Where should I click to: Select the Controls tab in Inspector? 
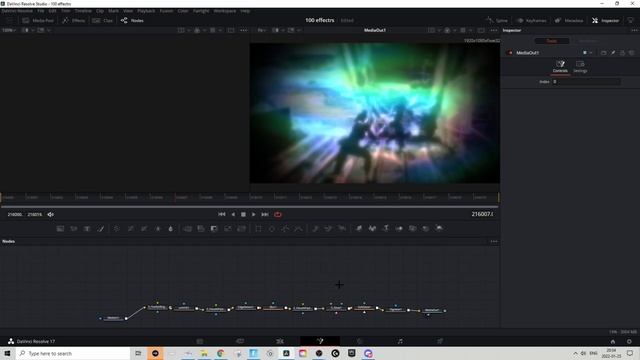(560, 67)
